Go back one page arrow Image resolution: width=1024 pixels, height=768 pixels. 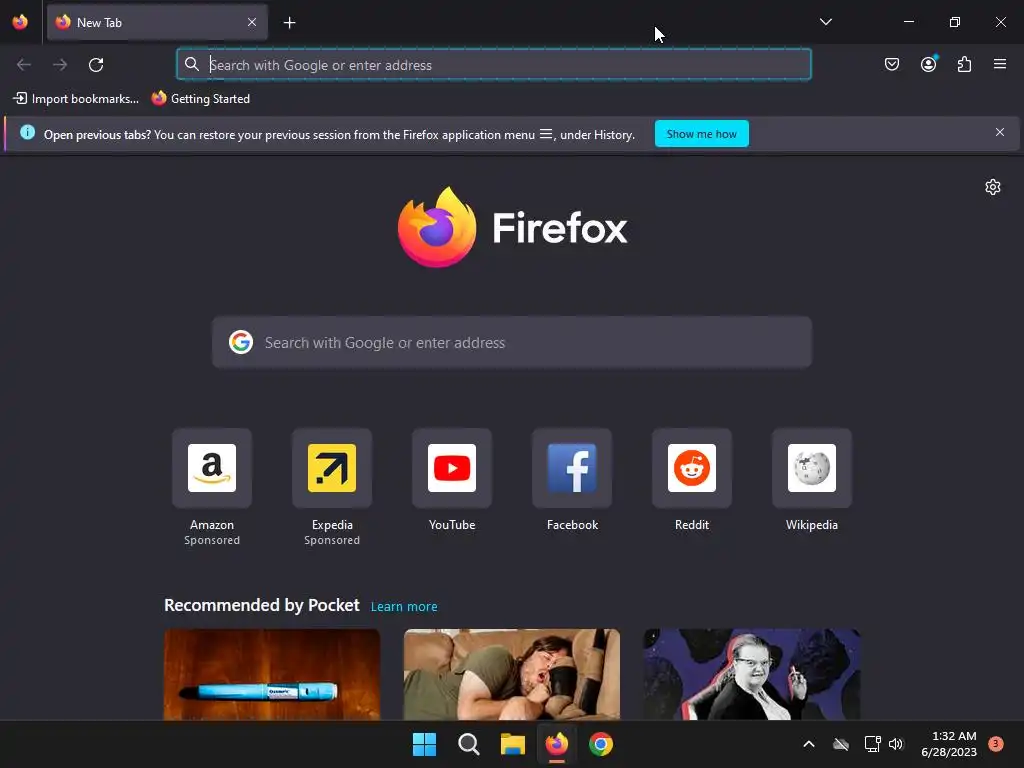24,65
